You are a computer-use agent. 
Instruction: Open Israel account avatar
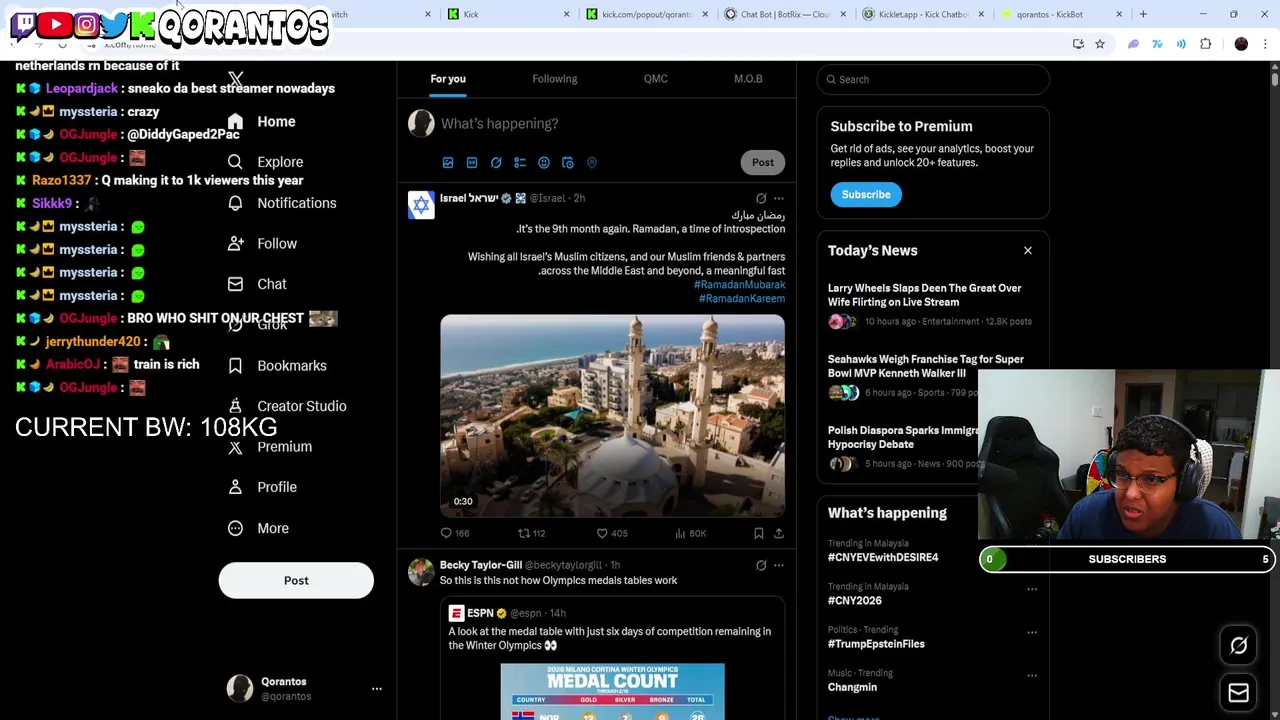point(421,205)
